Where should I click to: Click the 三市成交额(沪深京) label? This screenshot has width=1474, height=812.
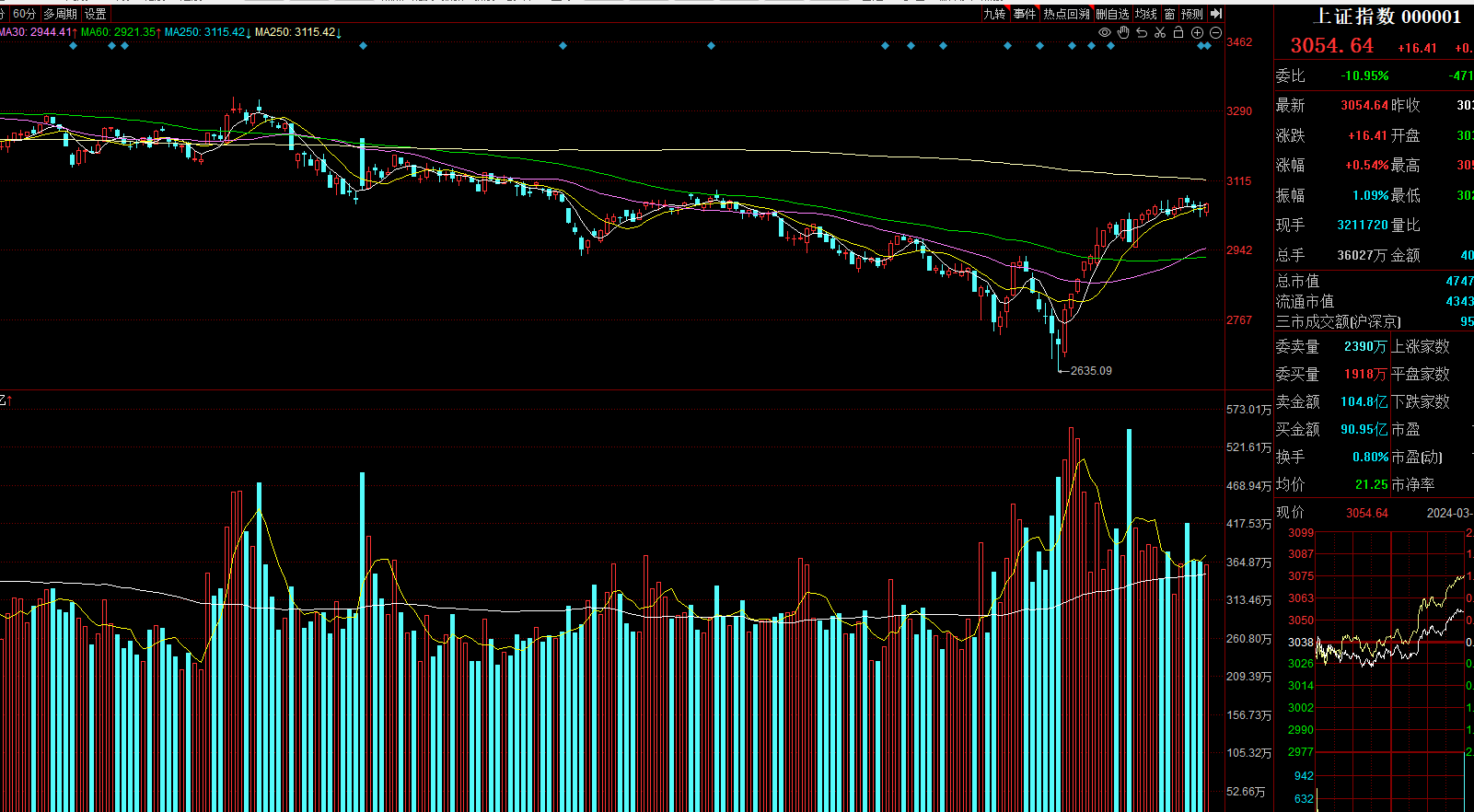tap(1339, 321)
